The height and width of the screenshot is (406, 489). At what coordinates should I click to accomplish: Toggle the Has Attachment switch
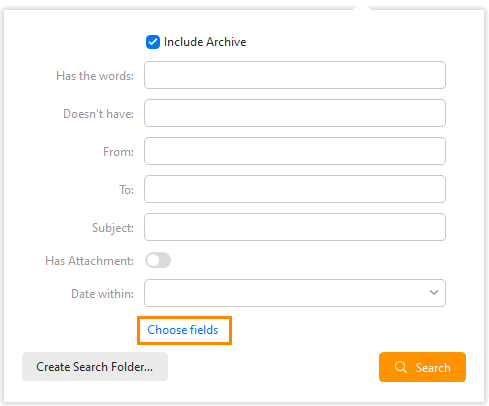click(158, 260)
